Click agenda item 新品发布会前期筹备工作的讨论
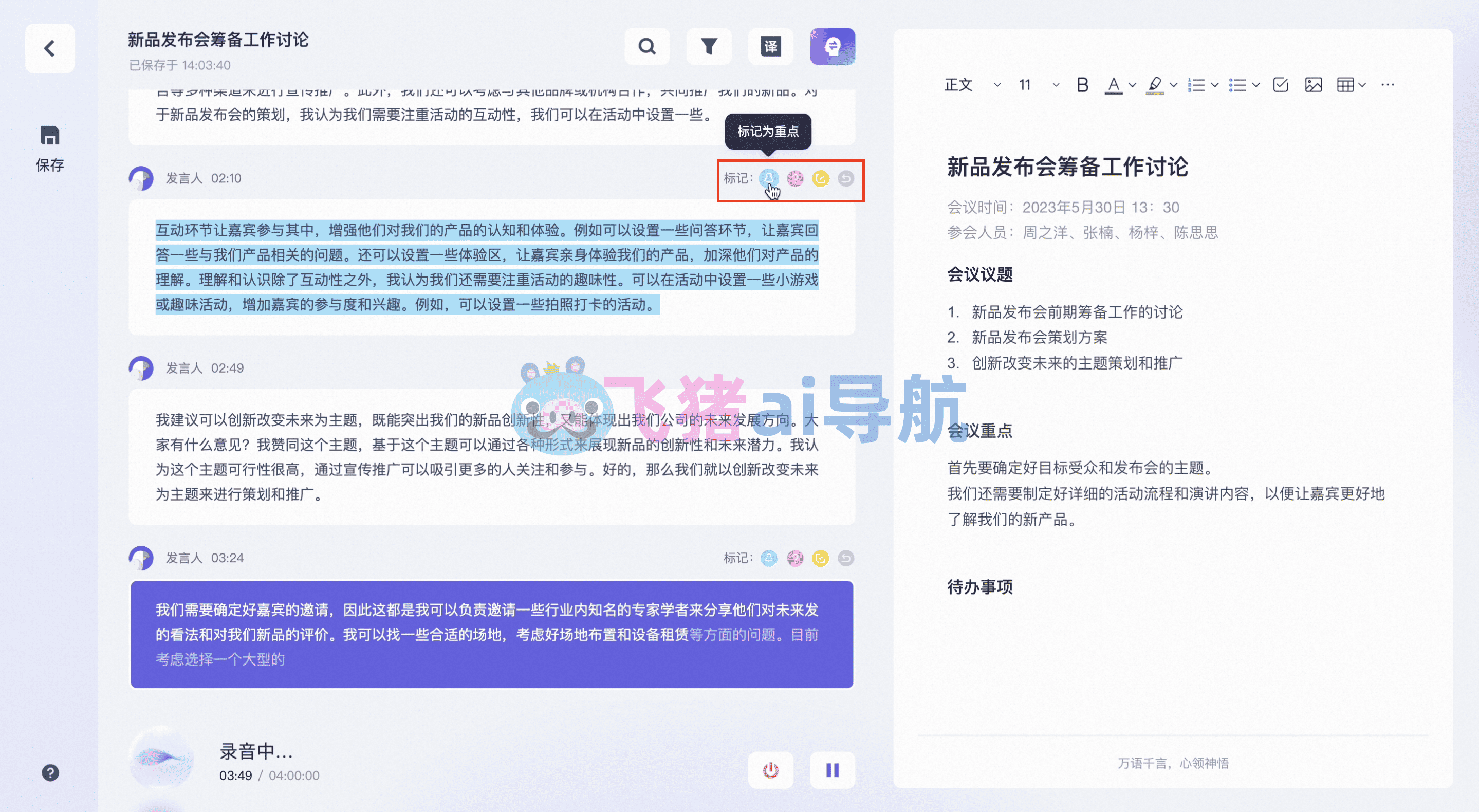 1077,312
